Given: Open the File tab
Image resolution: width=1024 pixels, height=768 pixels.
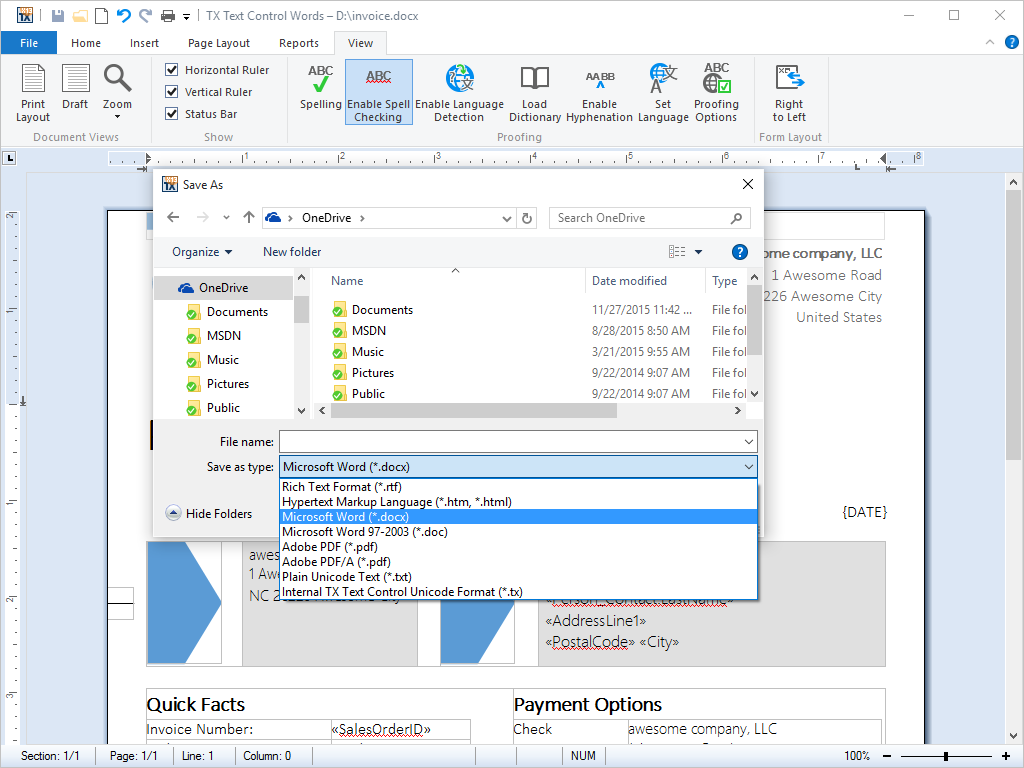Looking at the screenshot, I should click(x=29, y=43).
